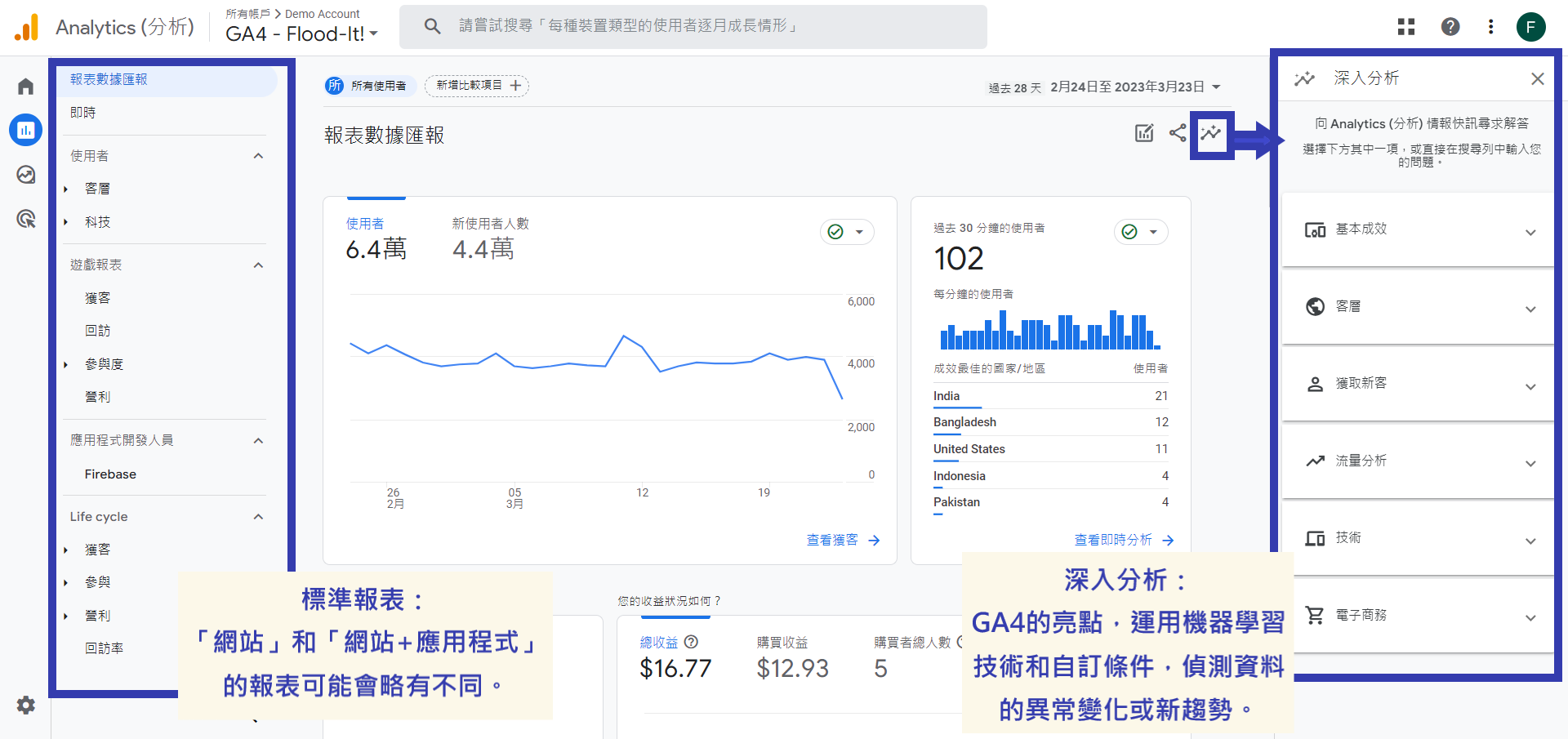Open data quality dropdown on users card

tap(847, 232)
